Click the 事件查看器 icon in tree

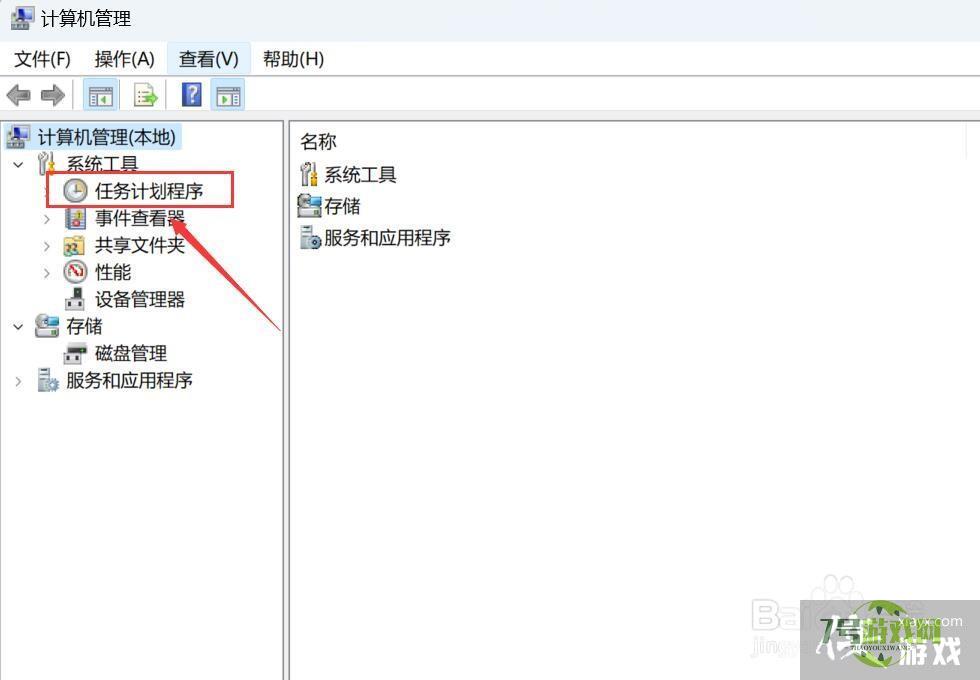(x=76, y=218)
